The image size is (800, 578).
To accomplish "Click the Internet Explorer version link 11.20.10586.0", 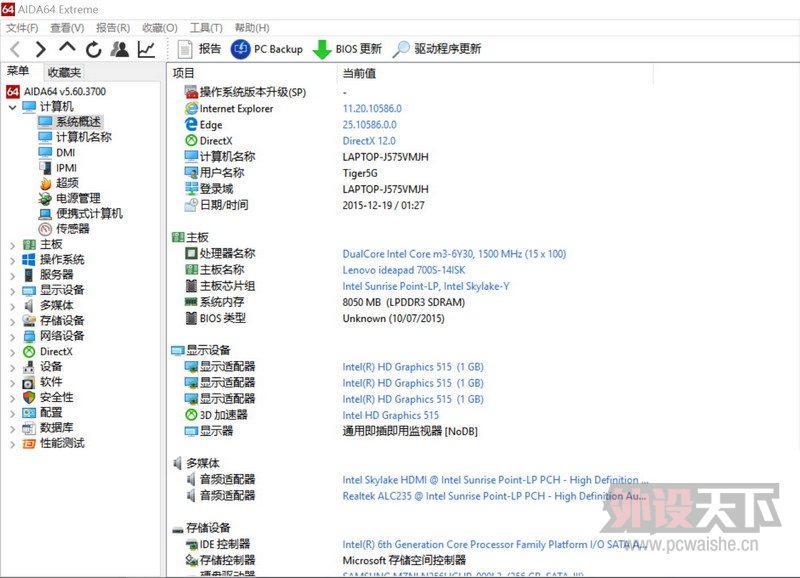I will click(x=372, y=109).
